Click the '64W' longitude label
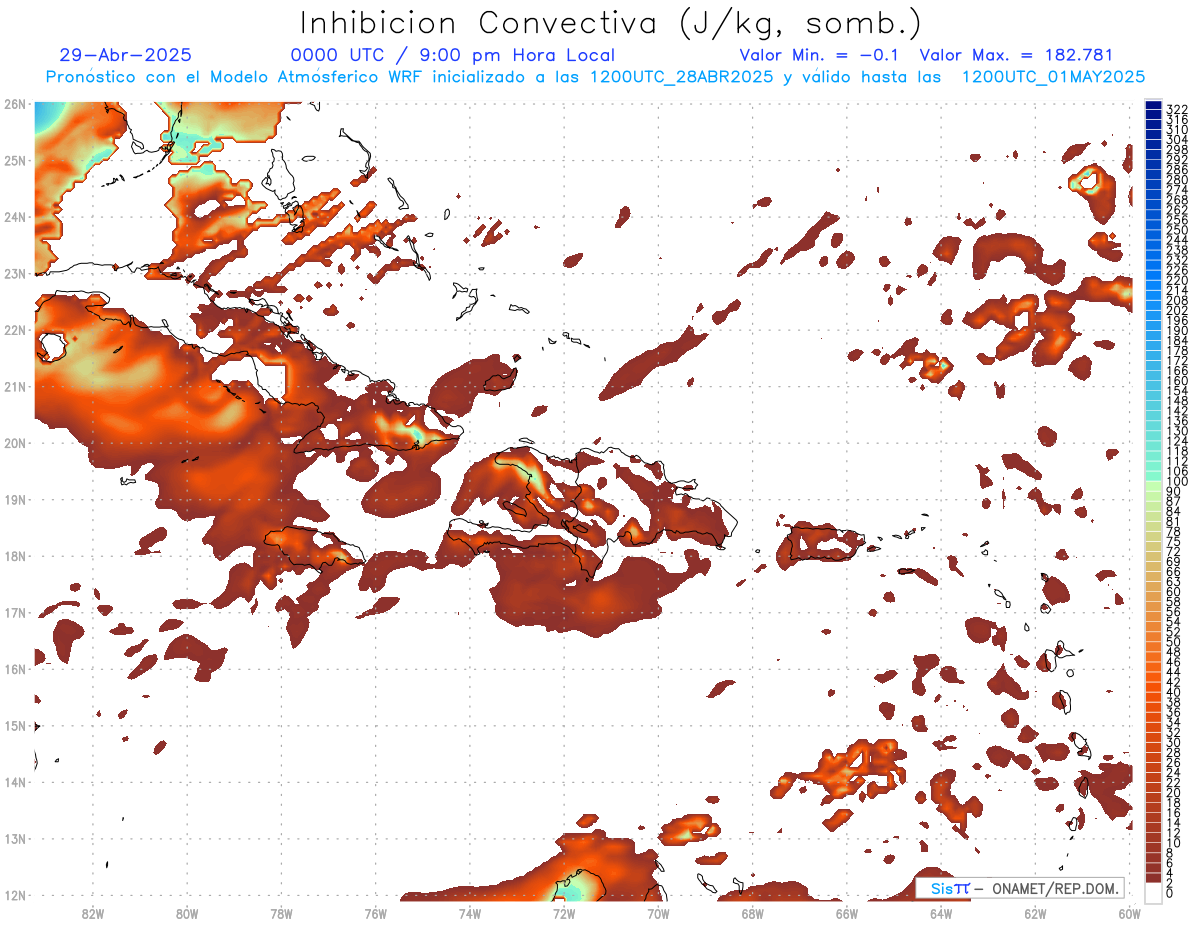 click(x=941, y=914)
